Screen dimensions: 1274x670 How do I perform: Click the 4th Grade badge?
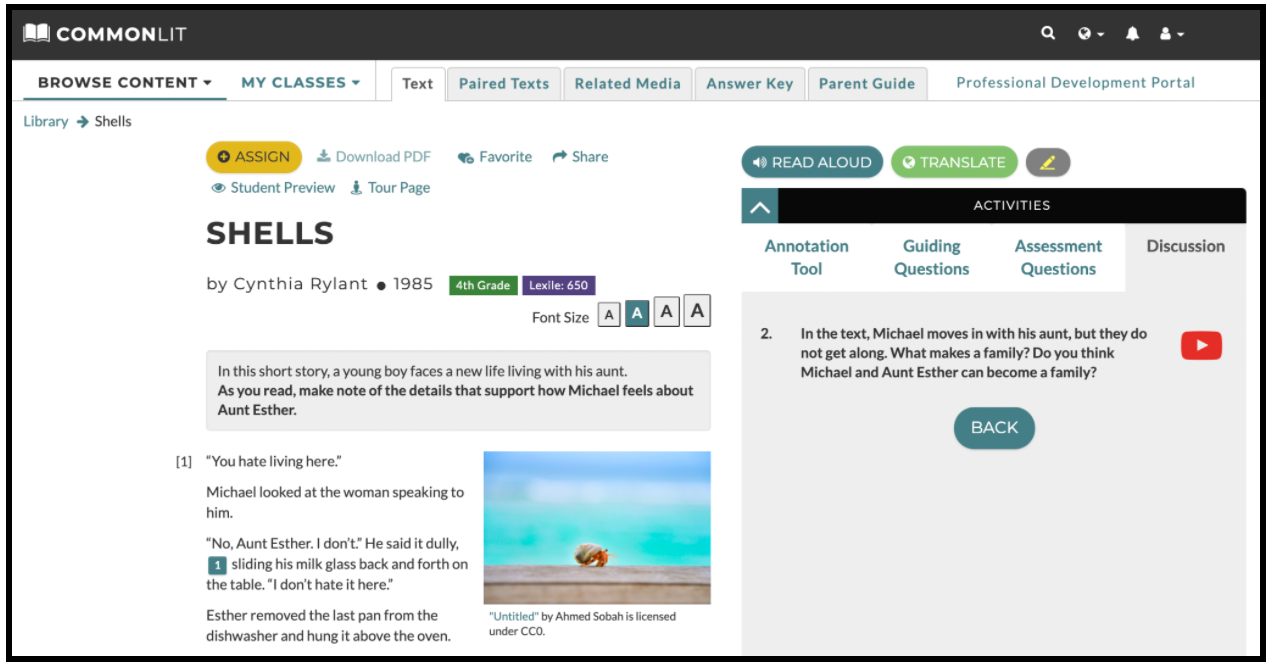click(x=482, y=286)
